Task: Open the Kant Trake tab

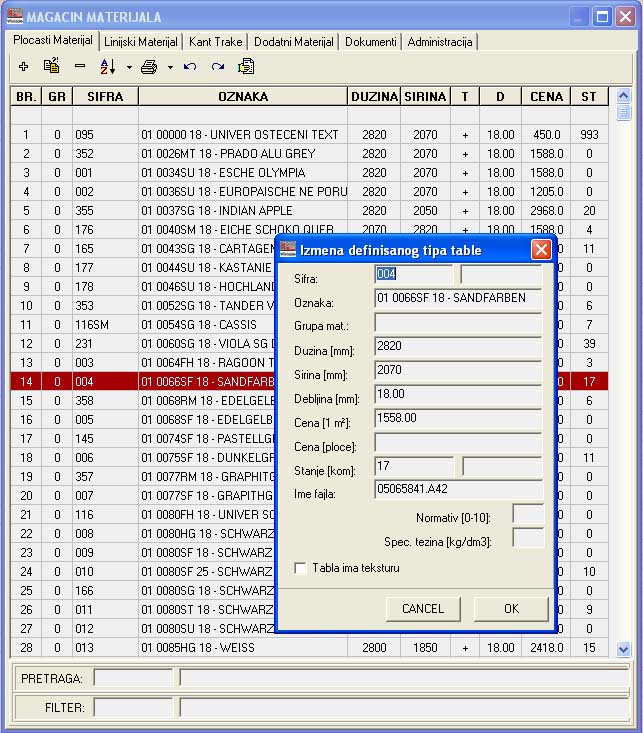Action: coord(214,42)
